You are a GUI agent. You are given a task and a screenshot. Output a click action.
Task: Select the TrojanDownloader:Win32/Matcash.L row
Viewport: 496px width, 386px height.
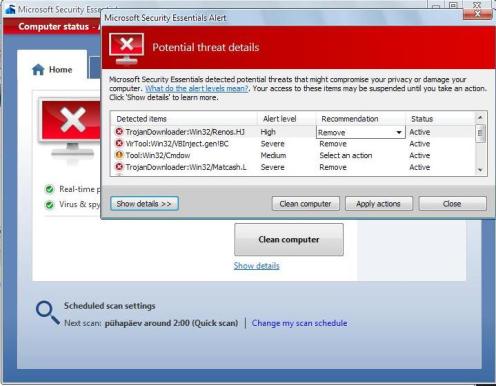(x=293, y=167)
